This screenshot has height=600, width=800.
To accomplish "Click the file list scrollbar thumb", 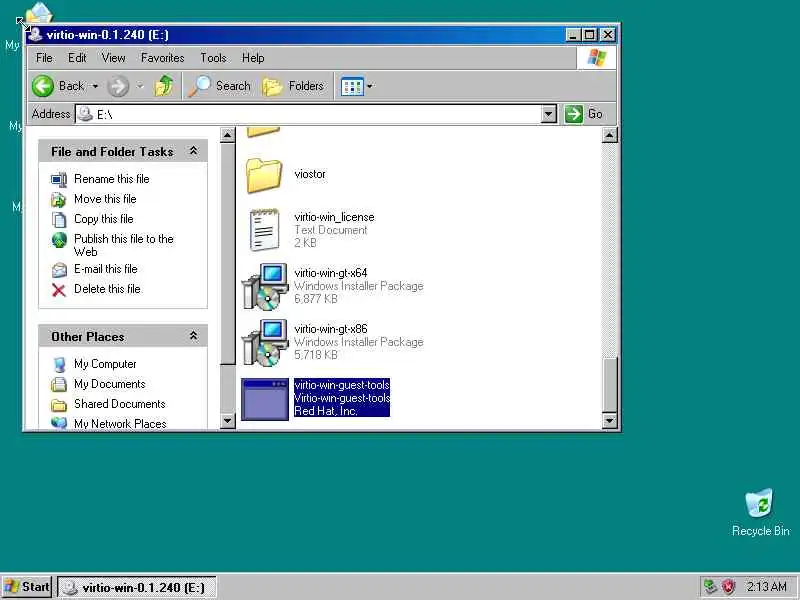I will (610, 385).
